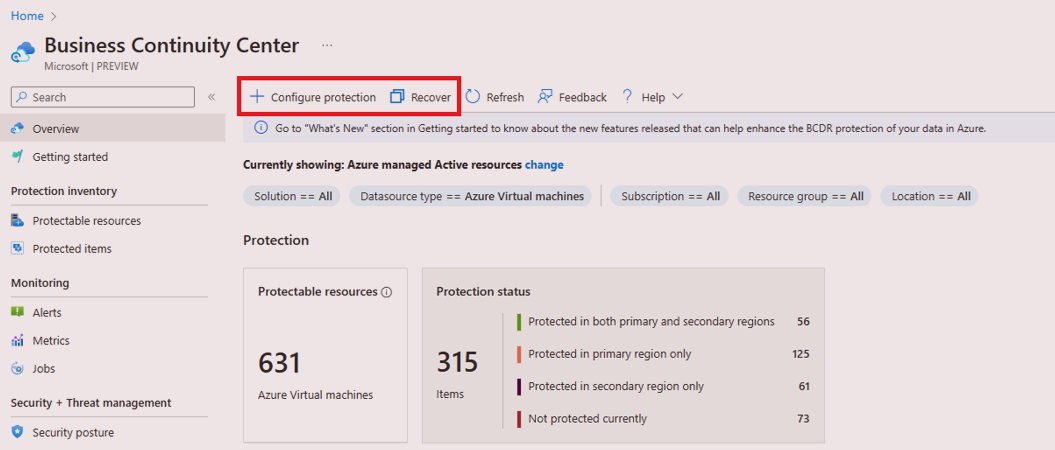Image resolution: width=1055 pixels, height=450 pixels.
Task: Open the Solution == All filter
Action: (x=292, y=196)
